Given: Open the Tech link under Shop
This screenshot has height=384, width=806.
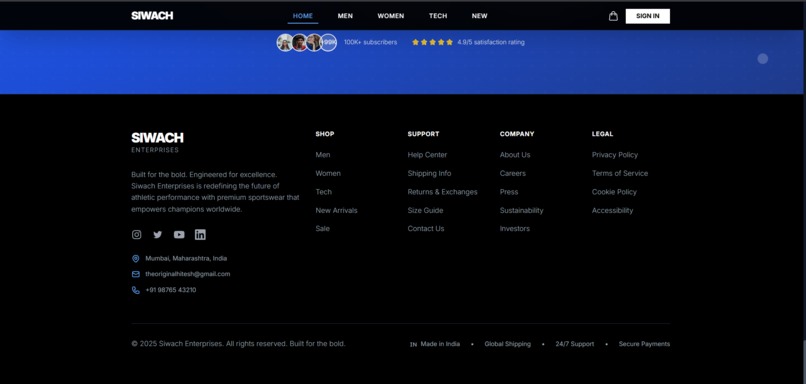Looking at the screenshot, I should (323, 192).
